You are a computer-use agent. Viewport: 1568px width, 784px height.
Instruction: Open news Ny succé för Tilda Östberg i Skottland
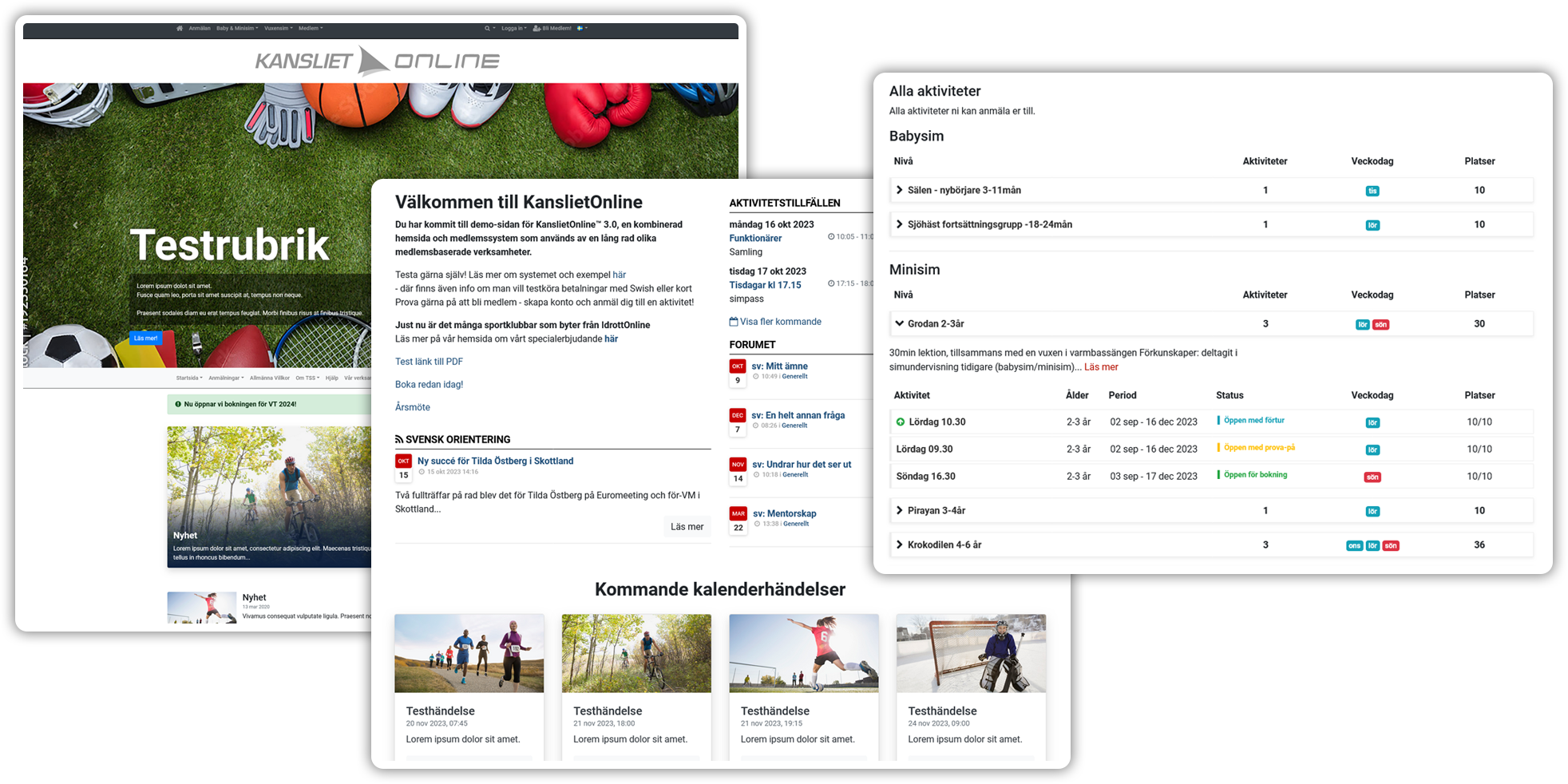point(495,461)
